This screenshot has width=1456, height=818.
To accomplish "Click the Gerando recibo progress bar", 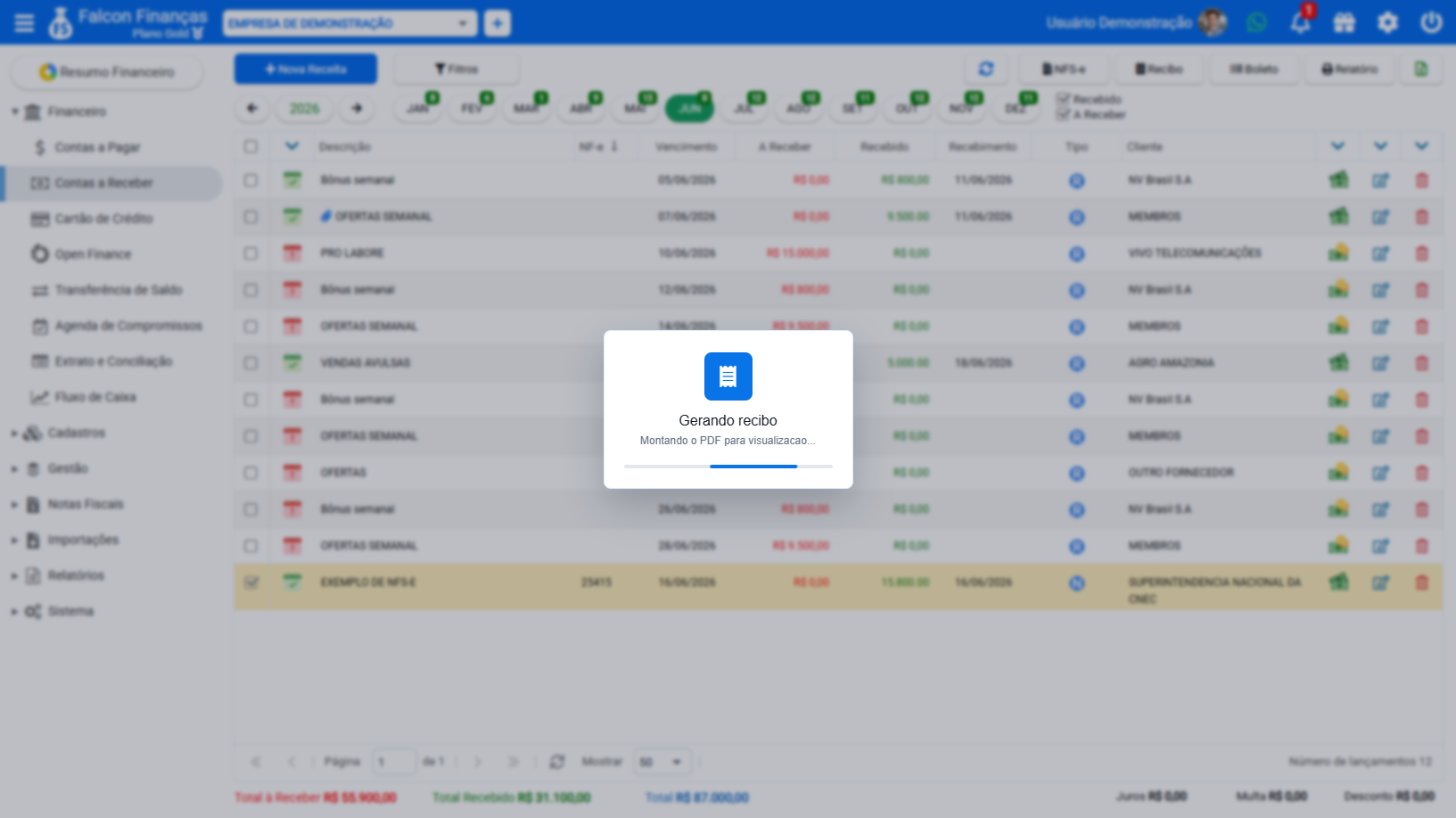I will pos(728,466).
